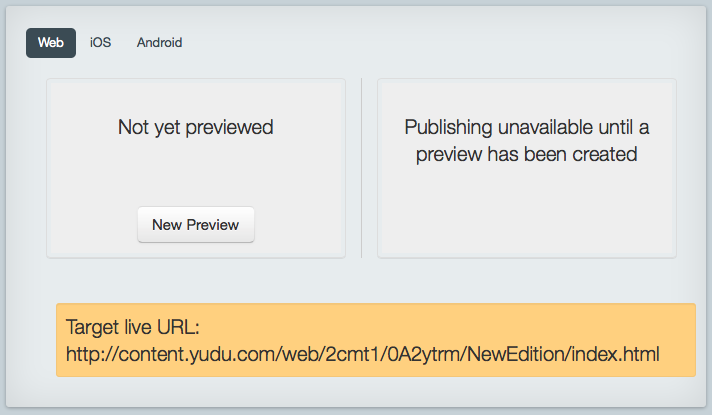This screenshot has height=415, width=712.
Task: Click the empty lower area of the publishing panel
Action: pos(527,213)
